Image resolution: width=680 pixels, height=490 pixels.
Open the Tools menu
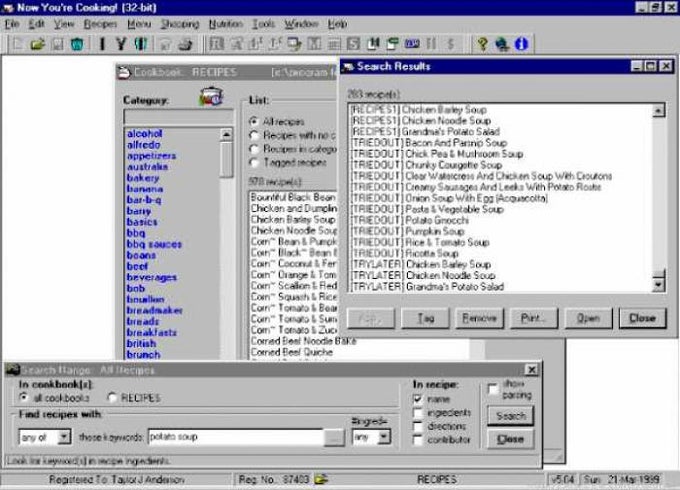pos(264,24)
